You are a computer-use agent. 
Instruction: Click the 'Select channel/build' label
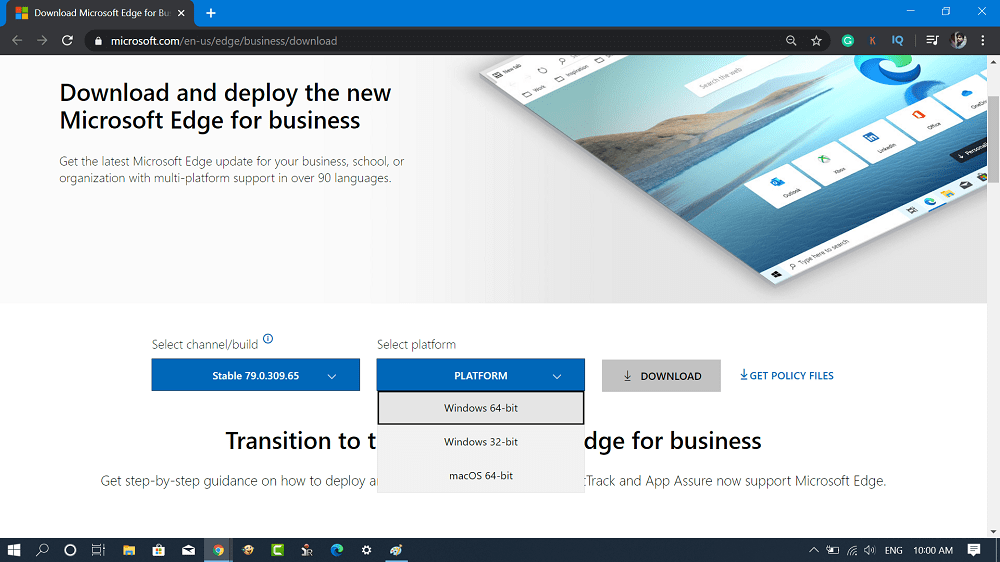pos(205,344)
